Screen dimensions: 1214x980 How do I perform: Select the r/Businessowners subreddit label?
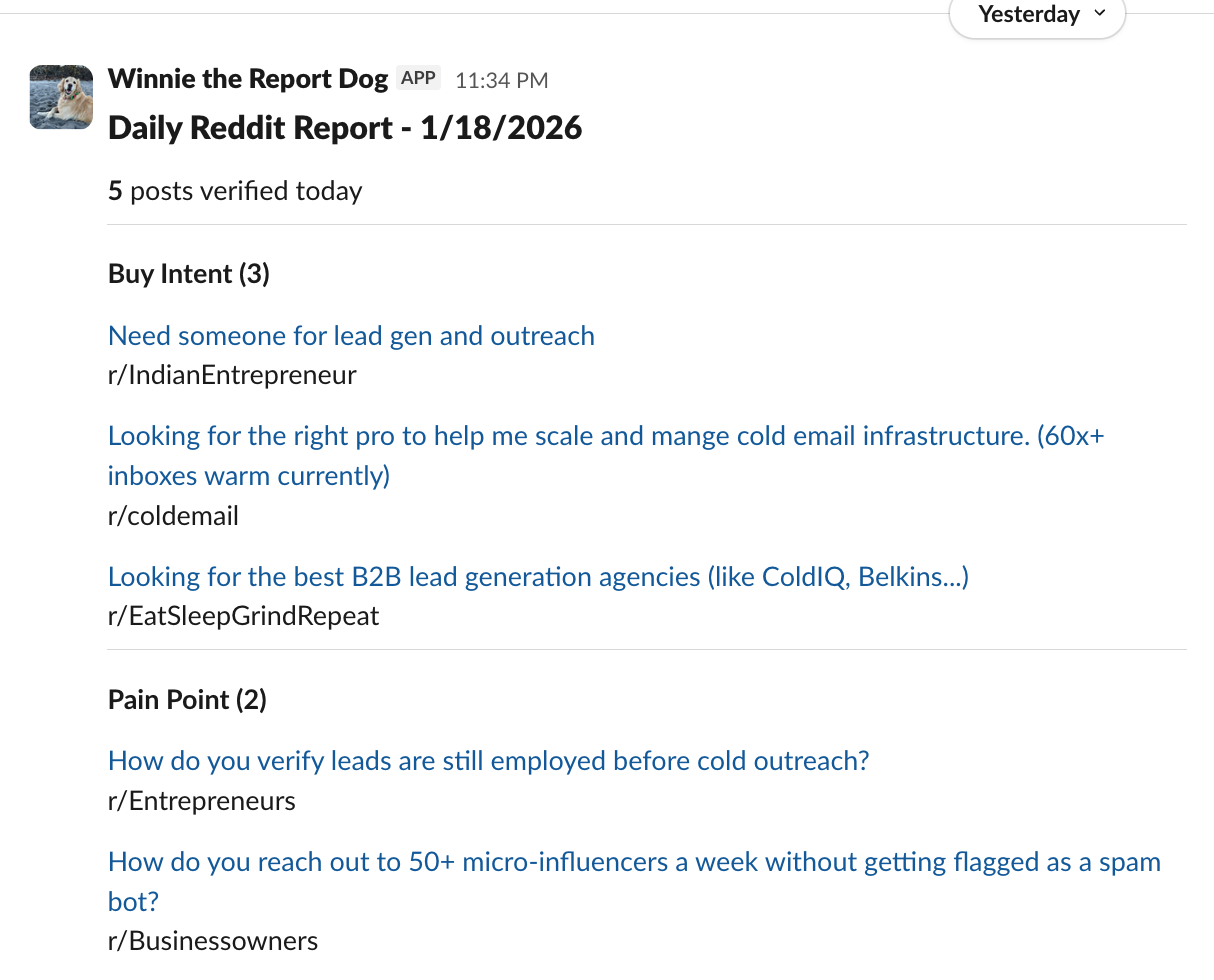click(x=212, y=940)
